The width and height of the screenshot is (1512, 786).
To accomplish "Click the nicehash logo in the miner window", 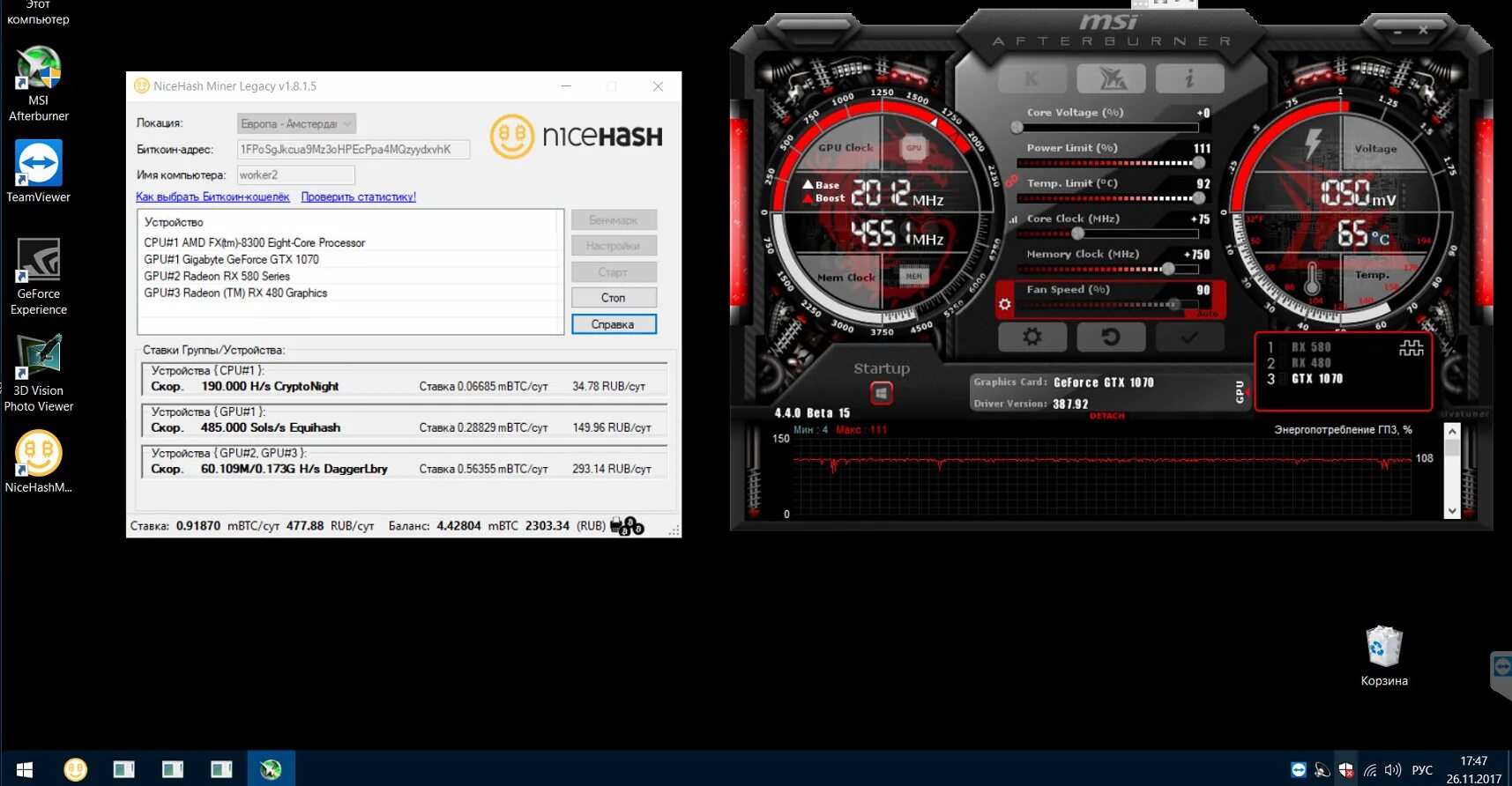I will click(577, 137).
